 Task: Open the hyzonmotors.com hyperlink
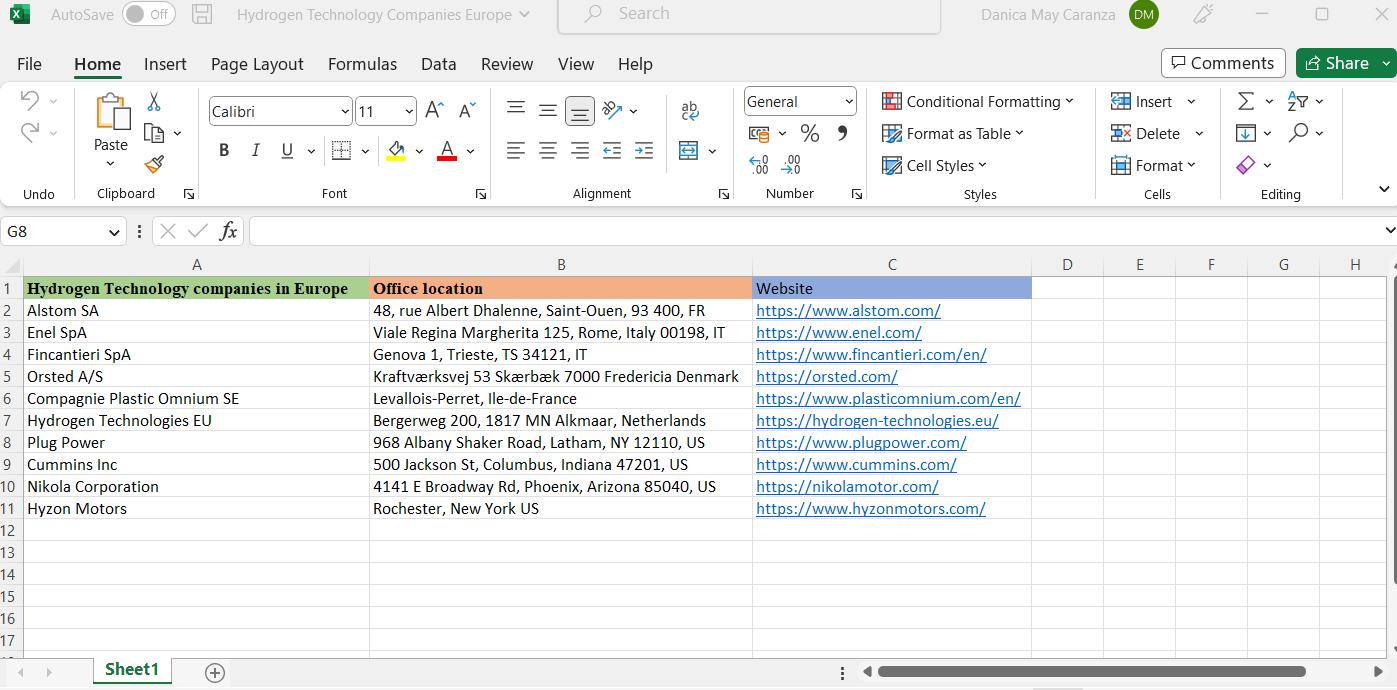870,509
